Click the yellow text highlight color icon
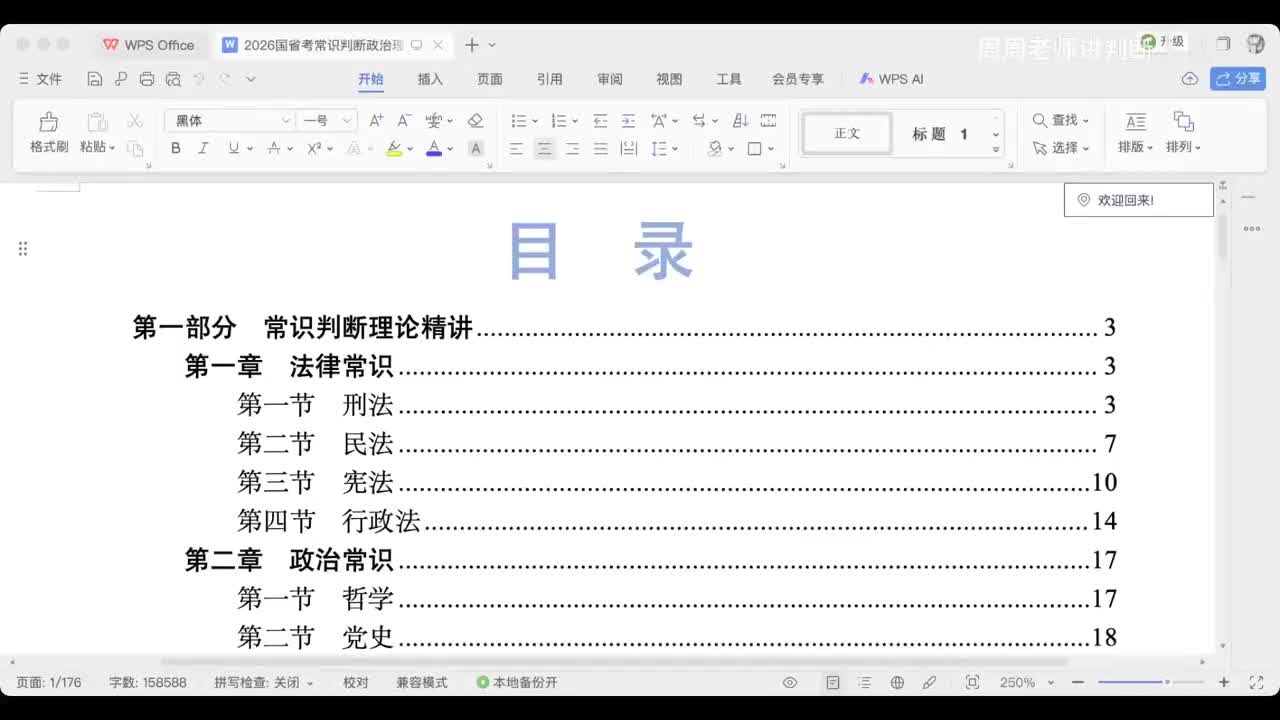This screenshot has height=720, width=1280. pos(394,148)
